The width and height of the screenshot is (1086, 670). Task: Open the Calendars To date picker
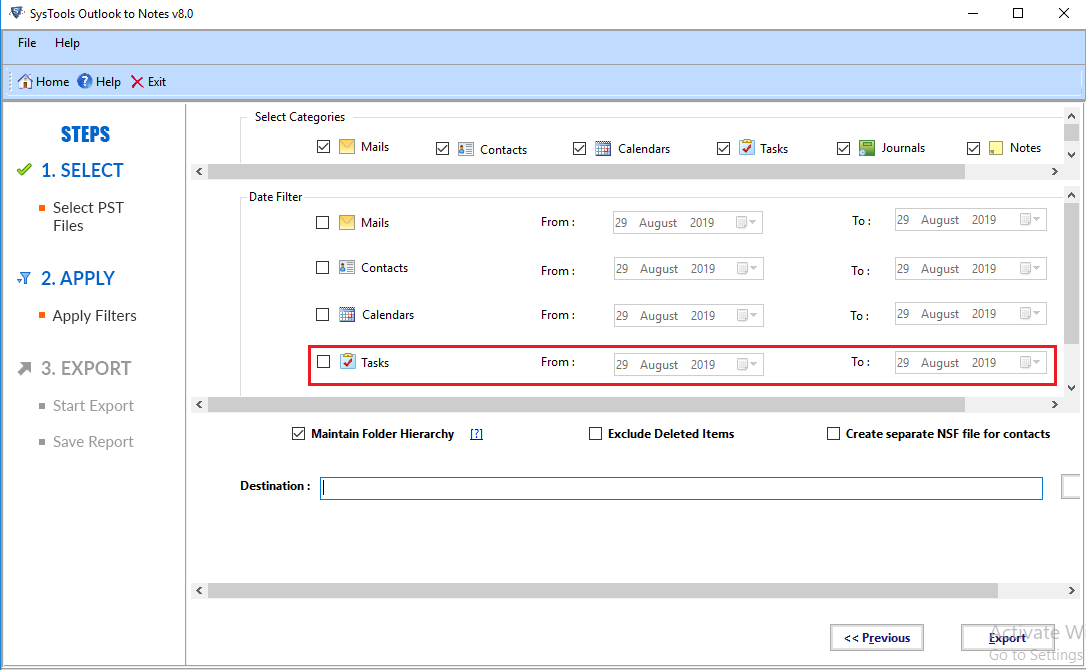point(1031,313)
